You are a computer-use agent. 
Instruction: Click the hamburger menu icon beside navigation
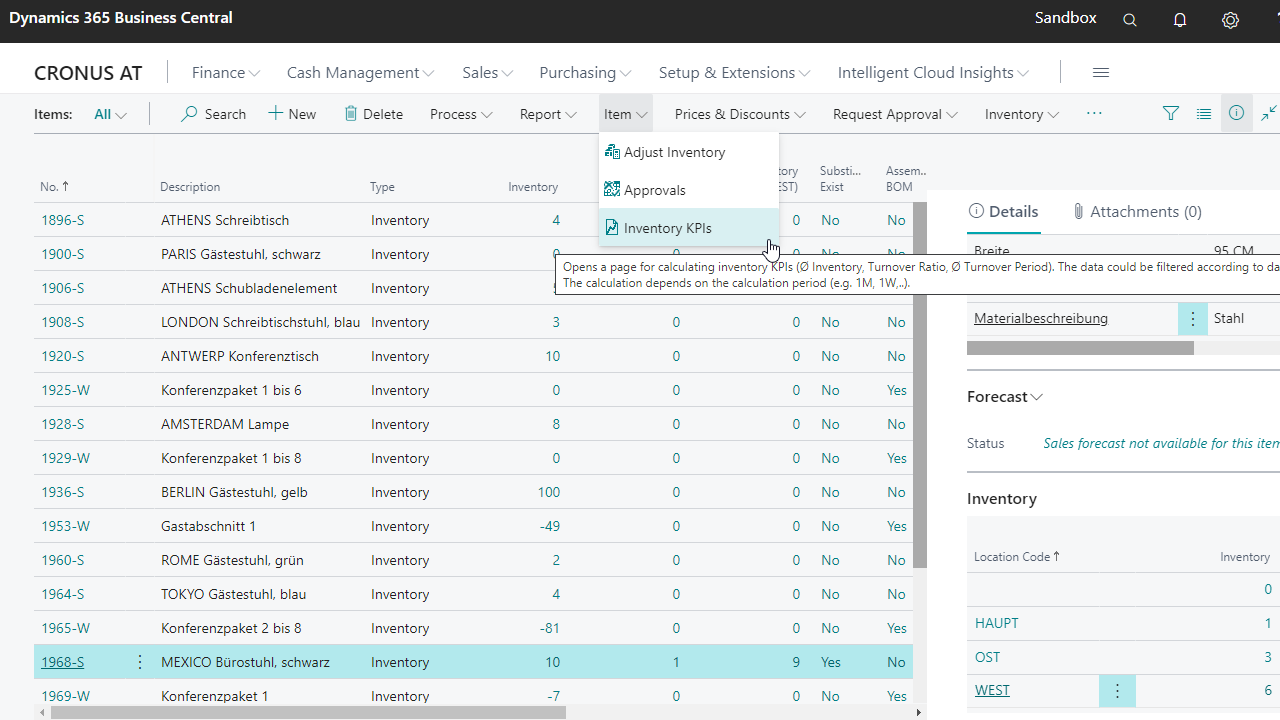click(1101, 73)
